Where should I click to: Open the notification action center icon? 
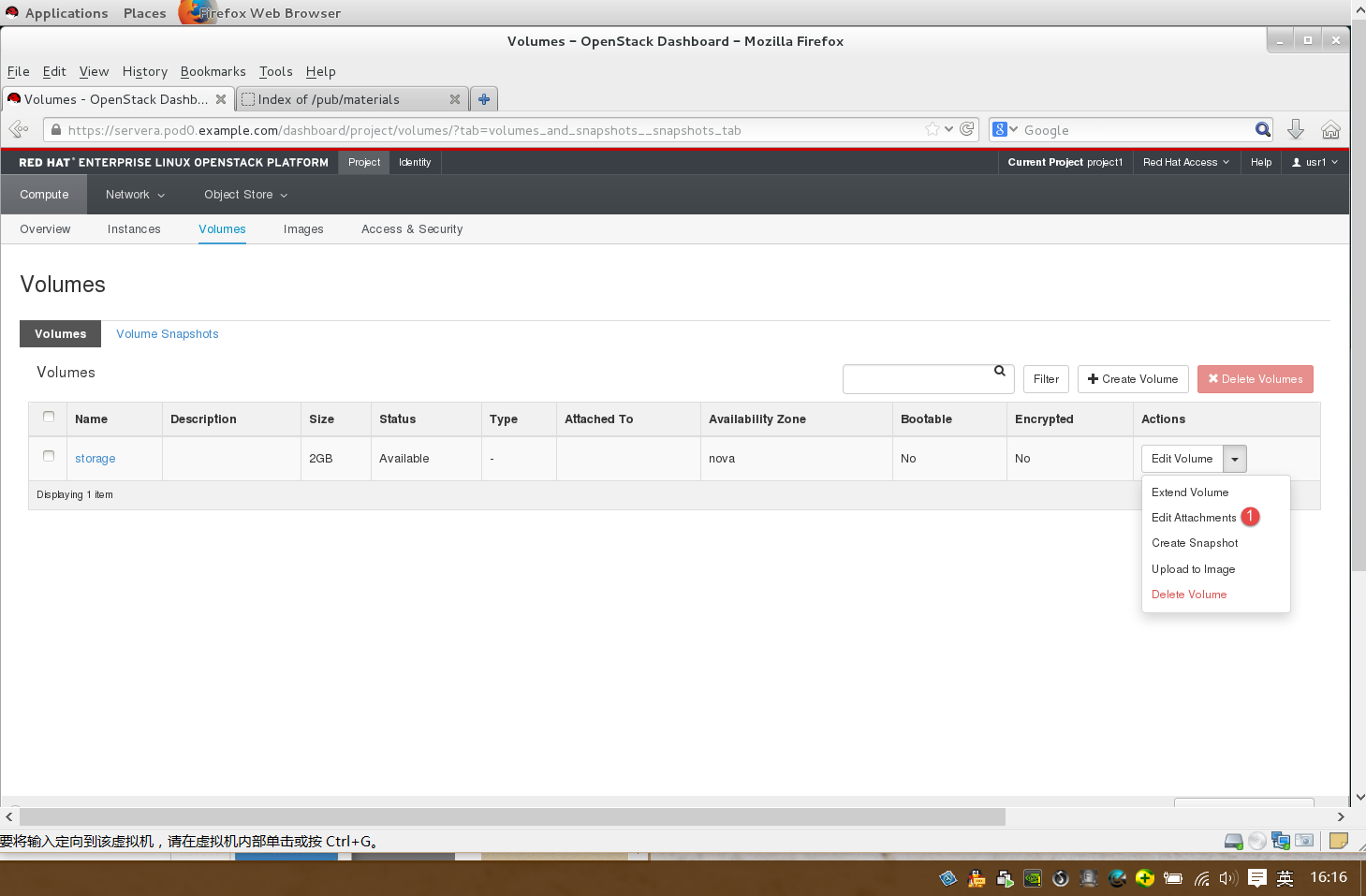(1257, 878)
